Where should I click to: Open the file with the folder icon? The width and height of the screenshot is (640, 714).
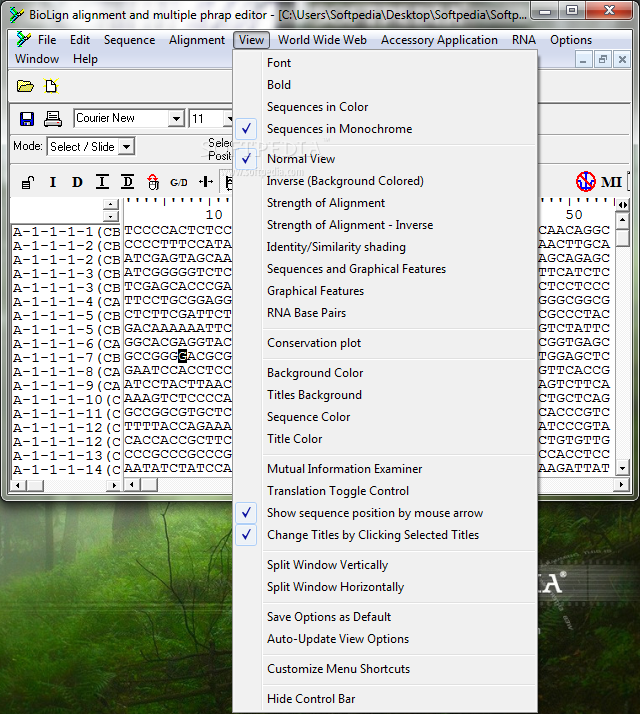(x=25, y=86)
